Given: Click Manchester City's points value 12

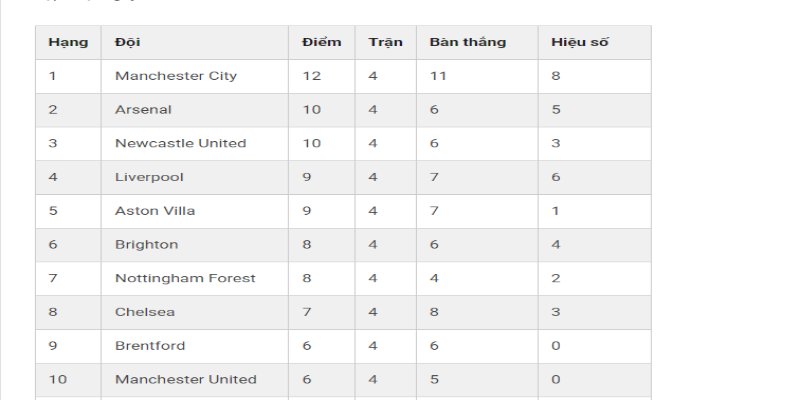Looking at the screenshot, I should tap(312, 76).
